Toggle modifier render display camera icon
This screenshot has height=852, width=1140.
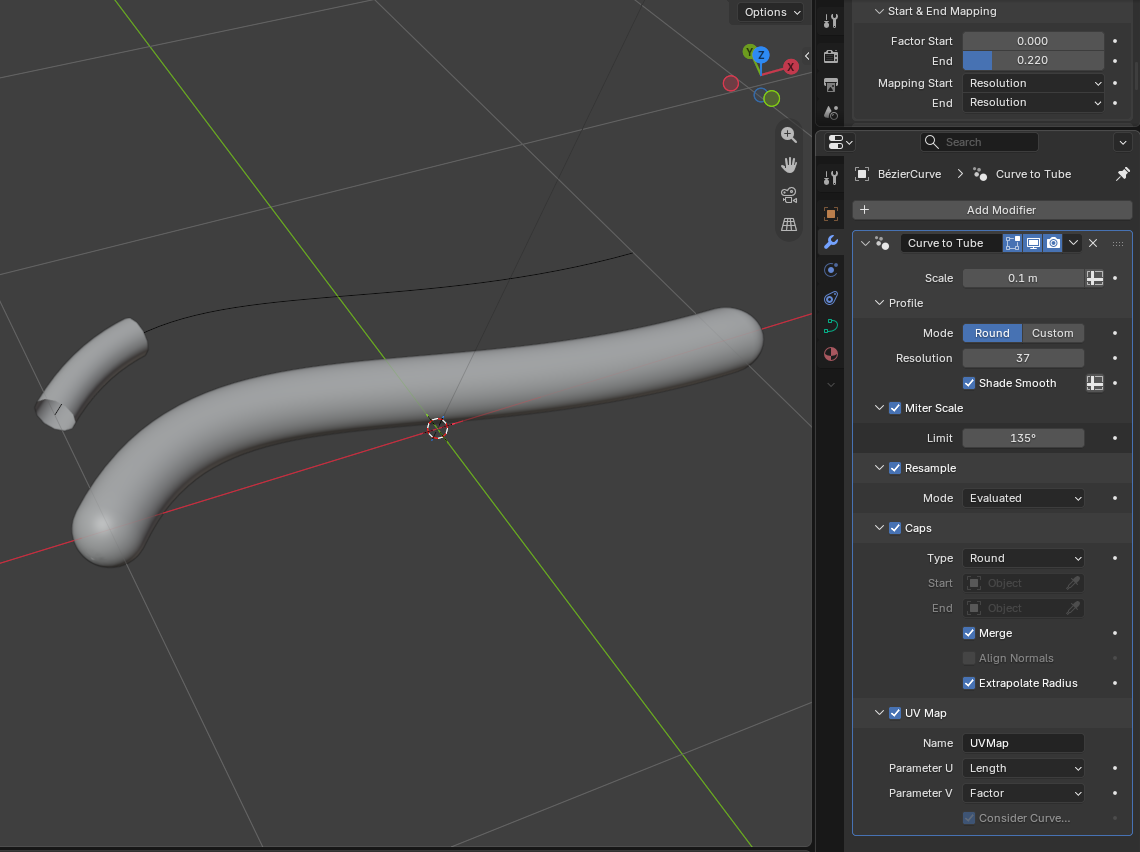tap(1053, 243)
